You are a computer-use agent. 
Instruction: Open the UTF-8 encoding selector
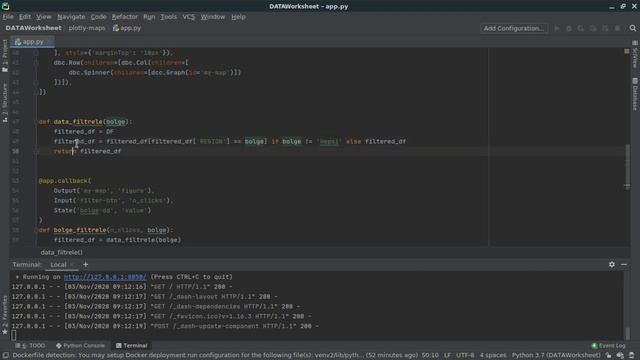465,355
